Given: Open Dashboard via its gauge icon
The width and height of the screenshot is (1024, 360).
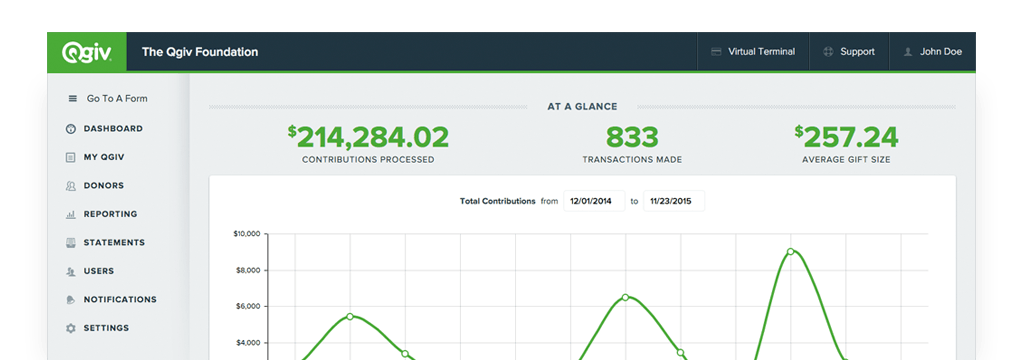Looking at the screenshot, I should [71, 129].
